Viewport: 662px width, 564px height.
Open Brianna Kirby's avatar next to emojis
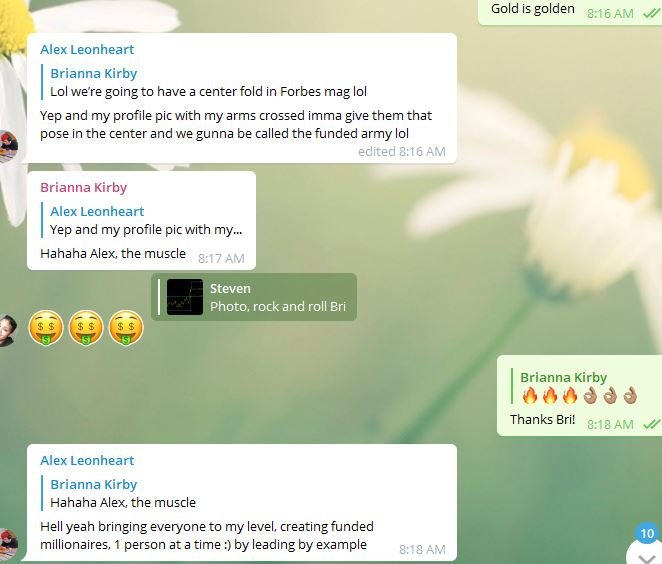pyautogui.click(x=8, y=330)
